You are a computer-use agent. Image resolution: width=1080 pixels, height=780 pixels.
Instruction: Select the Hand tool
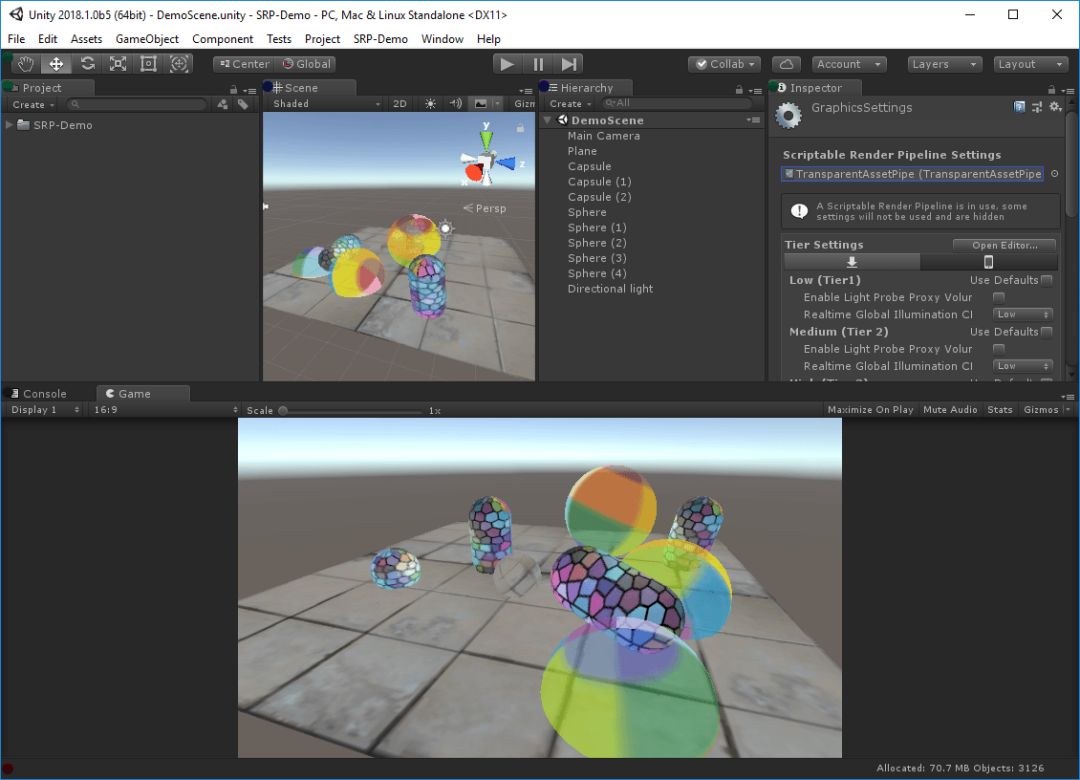[25, 64]
